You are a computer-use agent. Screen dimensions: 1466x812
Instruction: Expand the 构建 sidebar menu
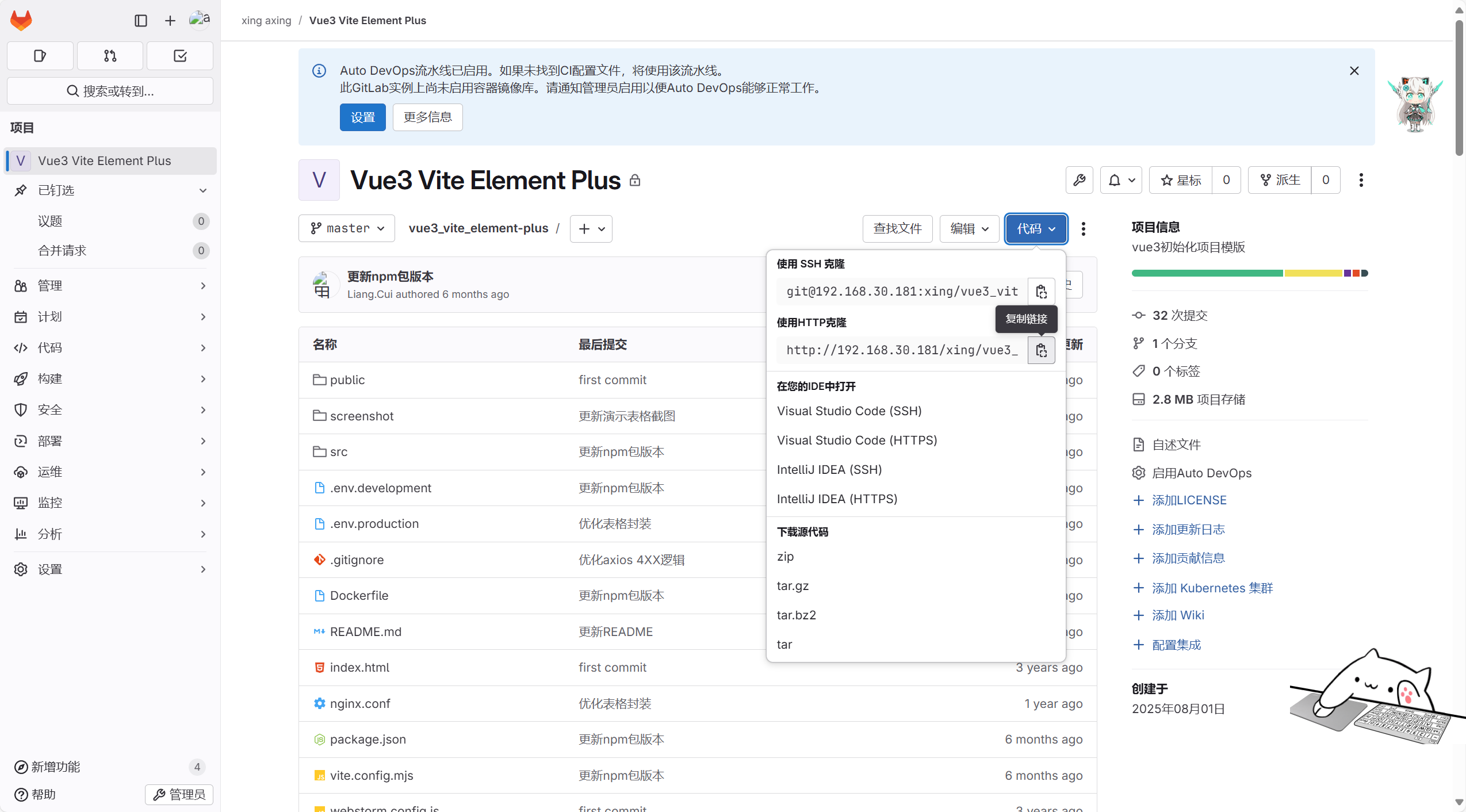pos(110,379)
